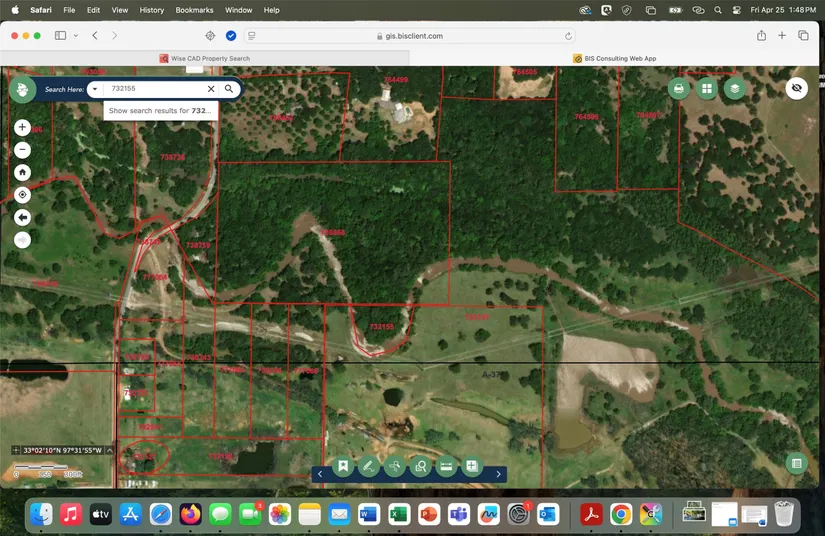
Task: Open the bookmarks tool in bottom toolbar
Action: (343, 466)
